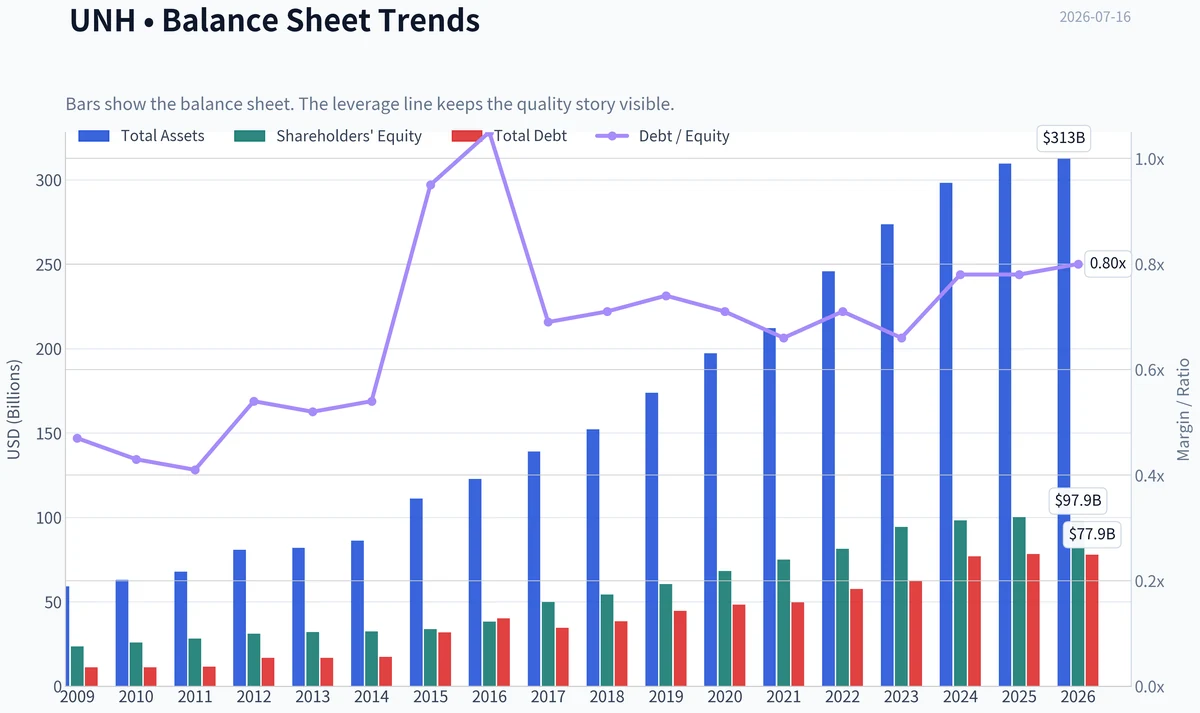The image size is (1200, 713).
Task: Click the 0.80x line end label
Action: coord(1107,264)
